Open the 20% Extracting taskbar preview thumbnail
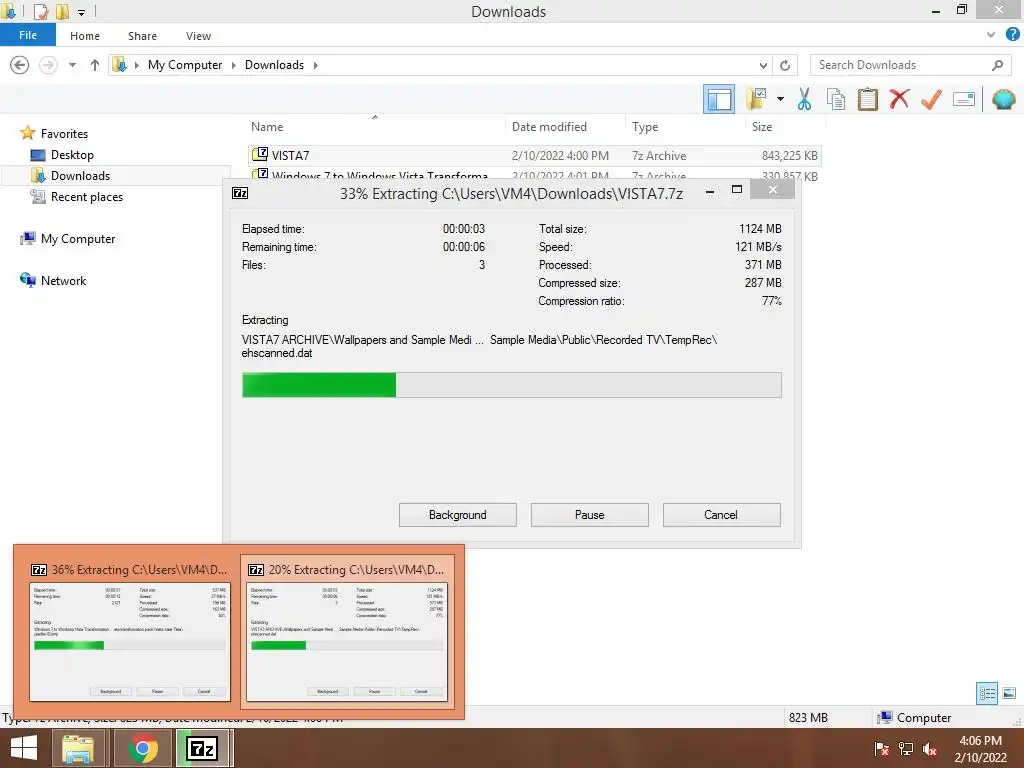The image size is (1024, 768). [x=346, y=630]
